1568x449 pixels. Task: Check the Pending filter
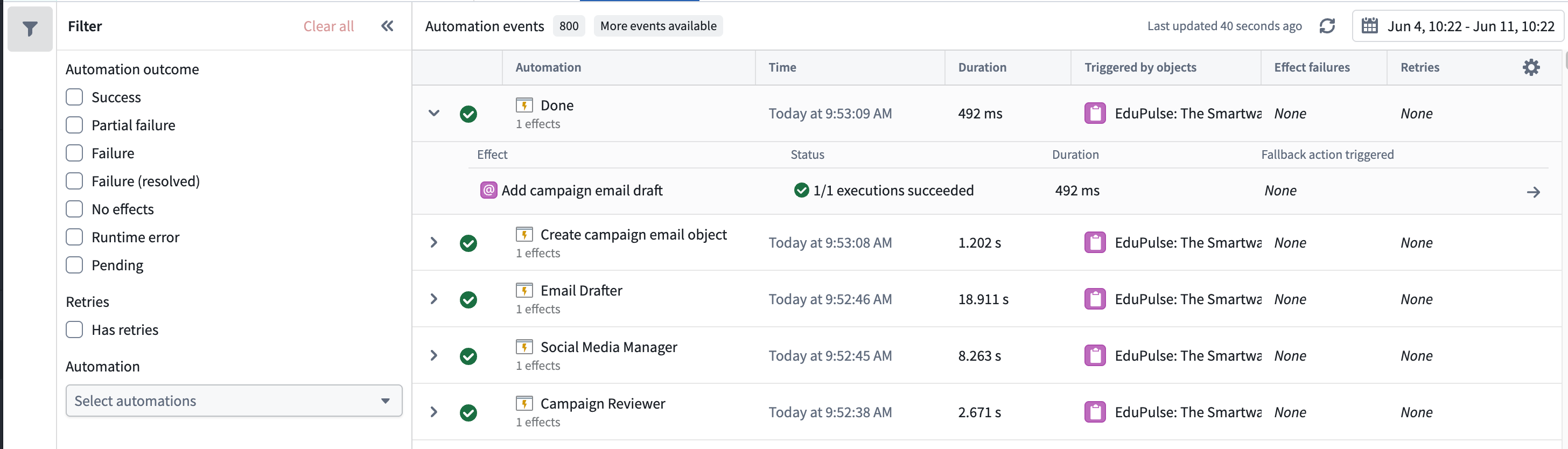tap(74, 265)
